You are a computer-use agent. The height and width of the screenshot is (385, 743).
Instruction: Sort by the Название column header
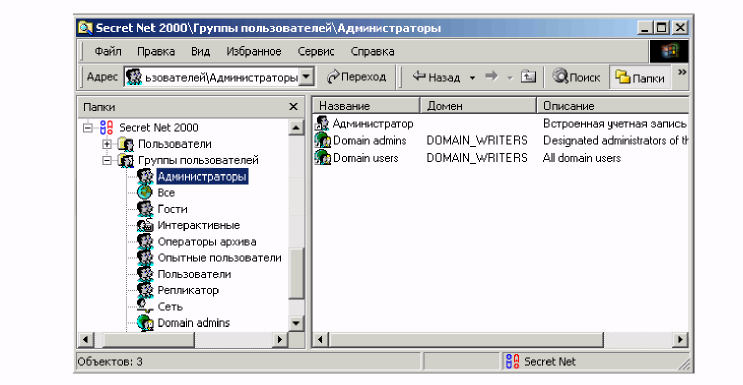366,105
